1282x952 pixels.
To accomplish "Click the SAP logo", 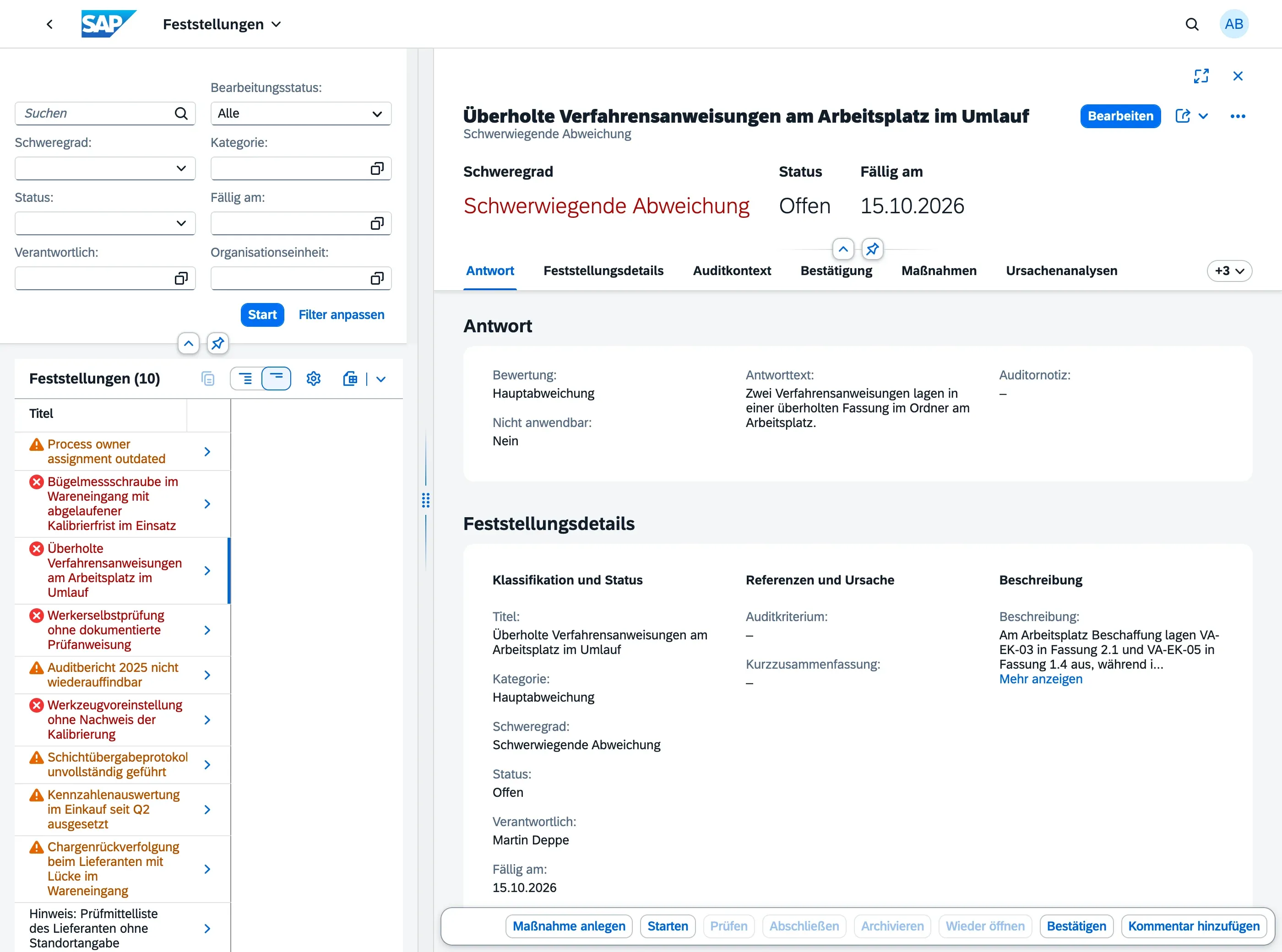I will pyautogui.click(x=109, y=24).
